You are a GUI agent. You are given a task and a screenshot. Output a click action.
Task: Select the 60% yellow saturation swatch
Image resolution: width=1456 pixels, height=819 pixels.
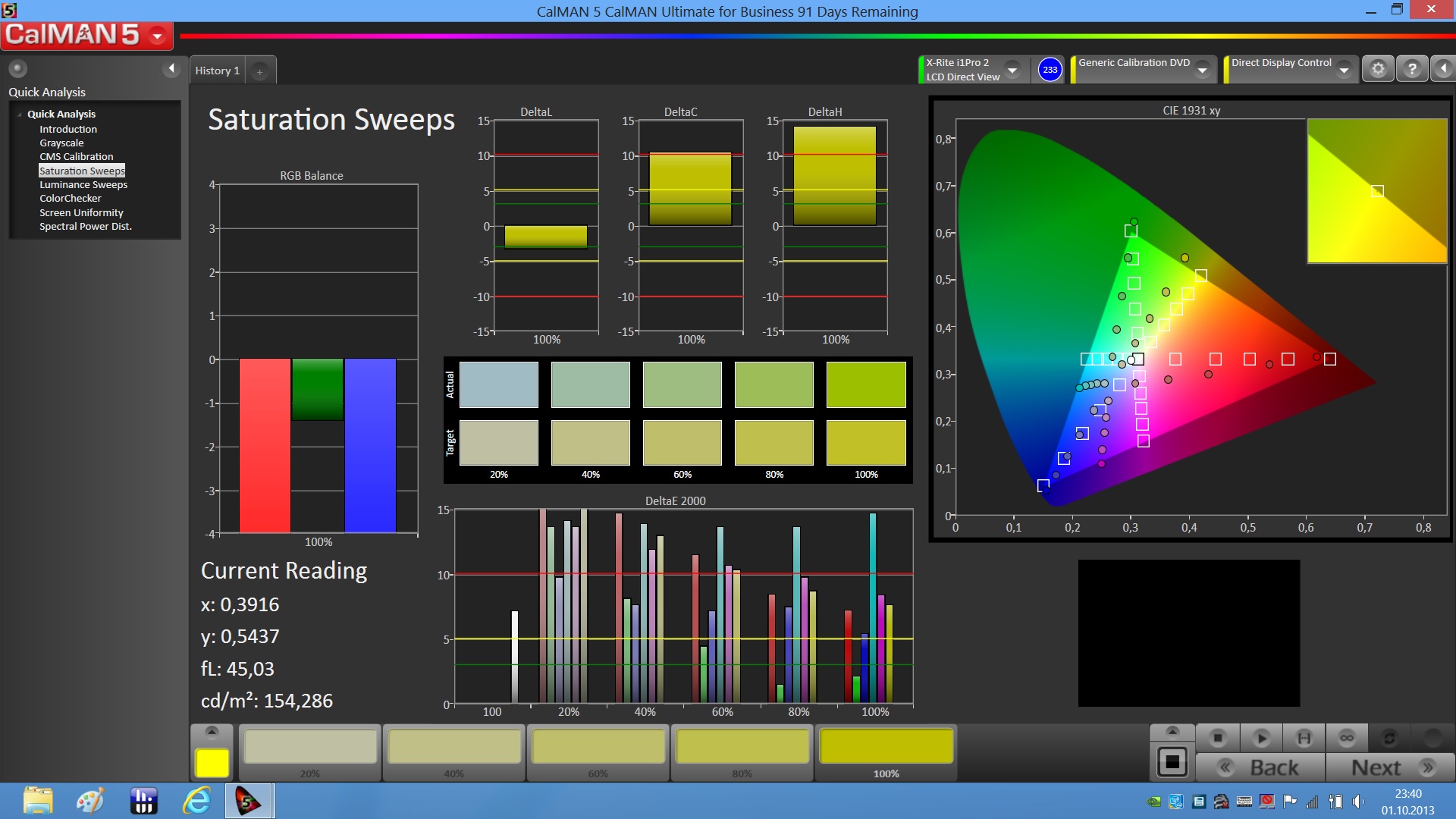point(598,748)
